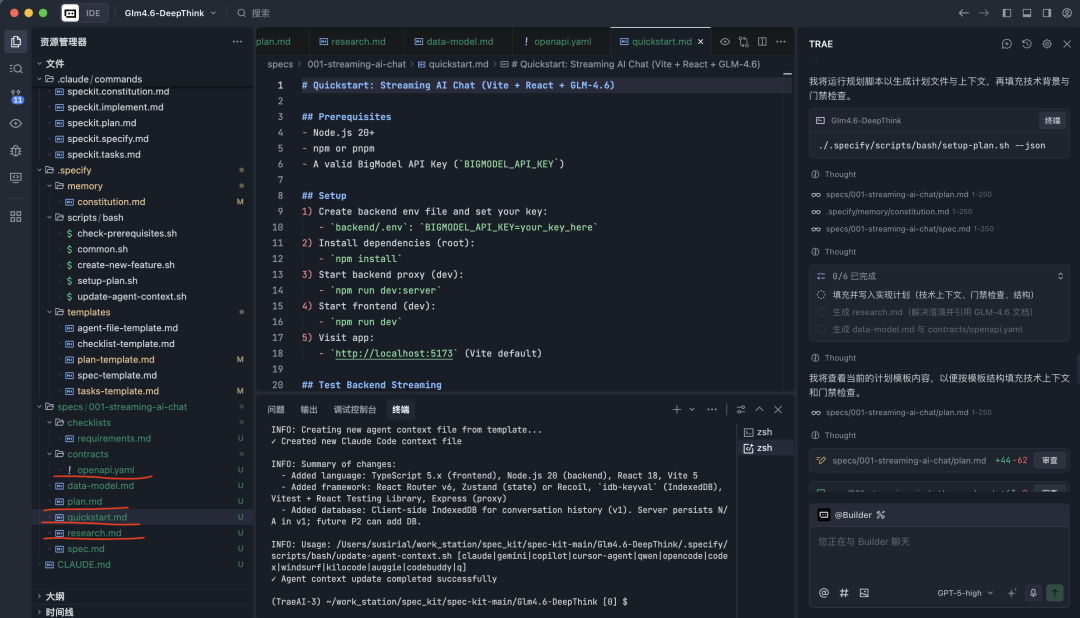Viewport: 1080px width, 618px height.
Task: Click the 终端 button on command card
Action: point(1052,120)
